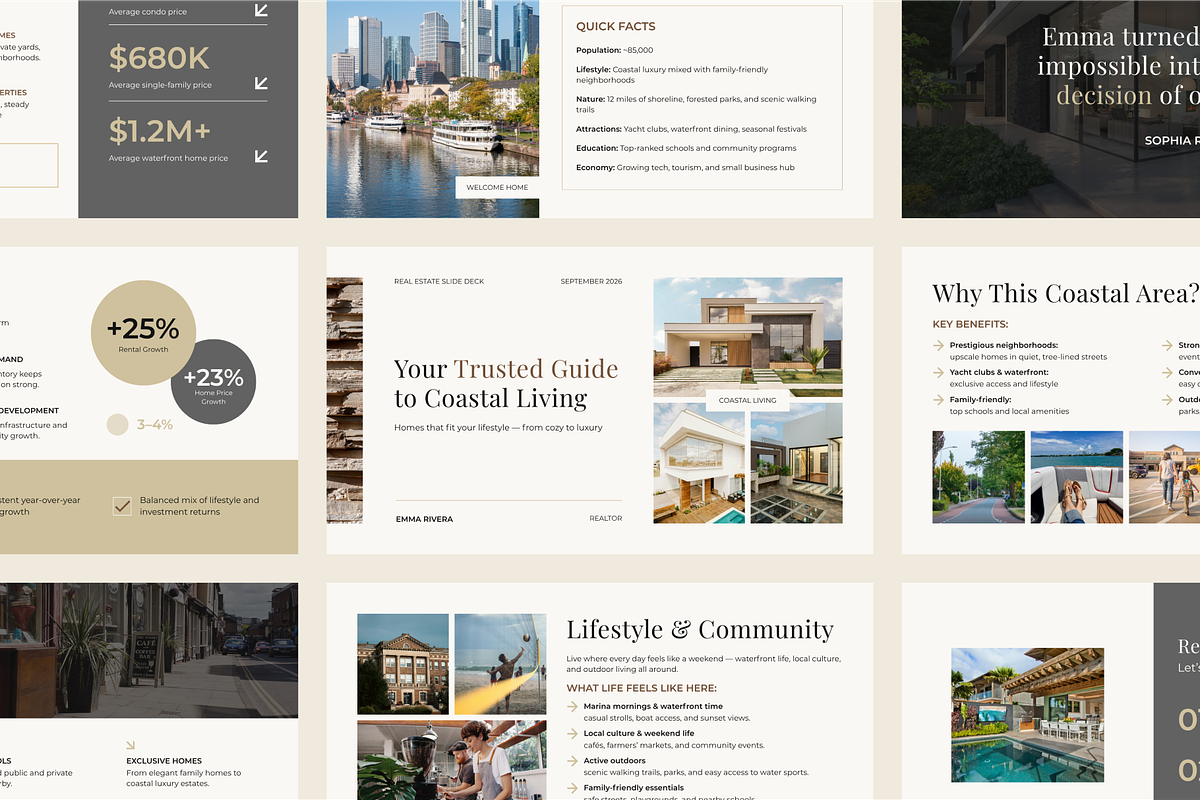Image resolution: width=1200 pixels, height=800 pixels.
Task: Click the arrow bullet next to Marina mornings & waterfront time
Action: [573, 706]
